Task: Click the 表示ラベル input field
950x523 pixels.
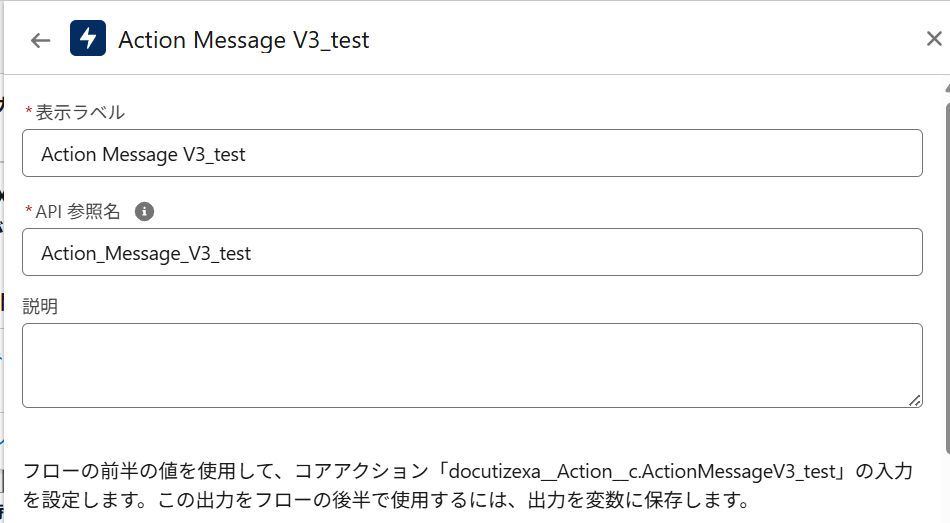Action: pos(471,154)
